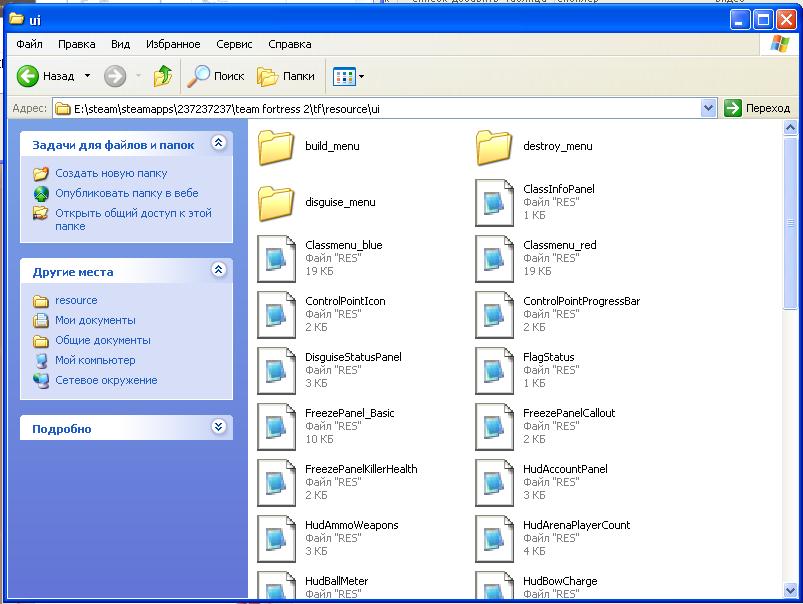Select the FreezePanel_Basic file icon

click(277, 427)
